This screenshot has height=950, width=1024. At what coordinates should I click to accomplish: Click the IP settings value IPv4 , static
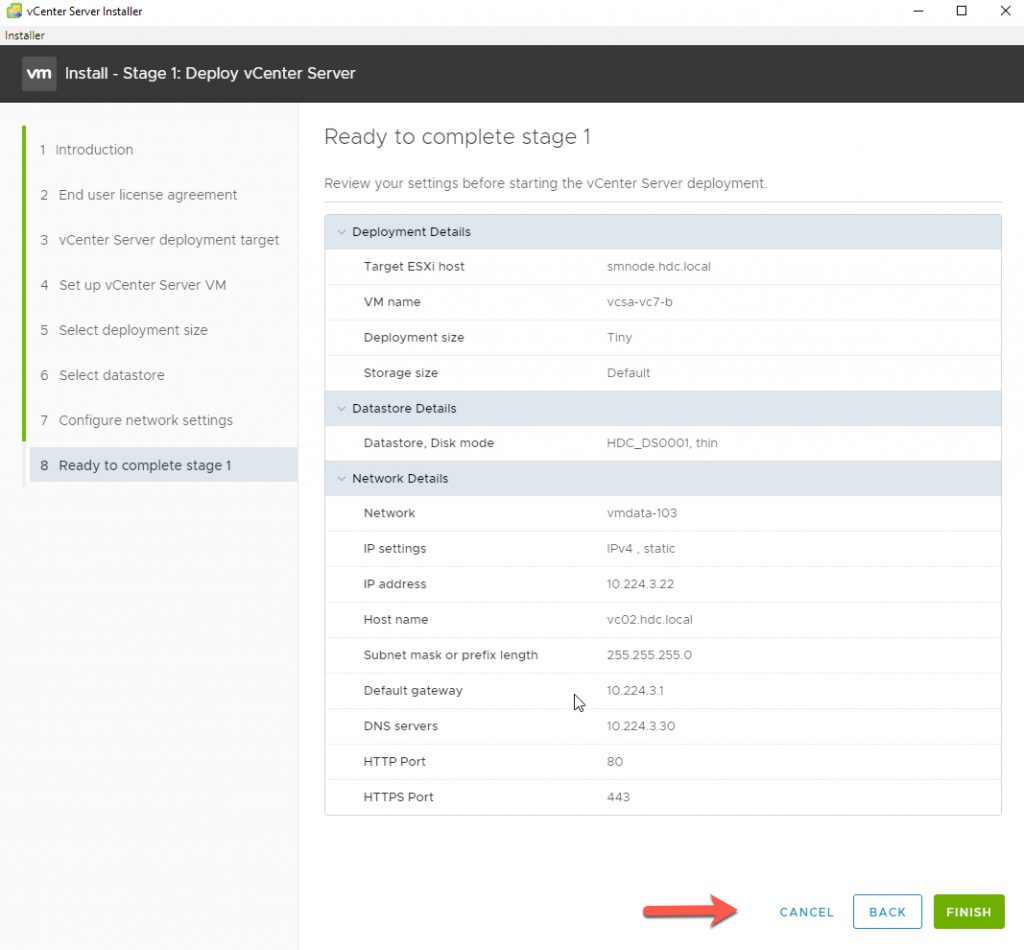(641, 548)
